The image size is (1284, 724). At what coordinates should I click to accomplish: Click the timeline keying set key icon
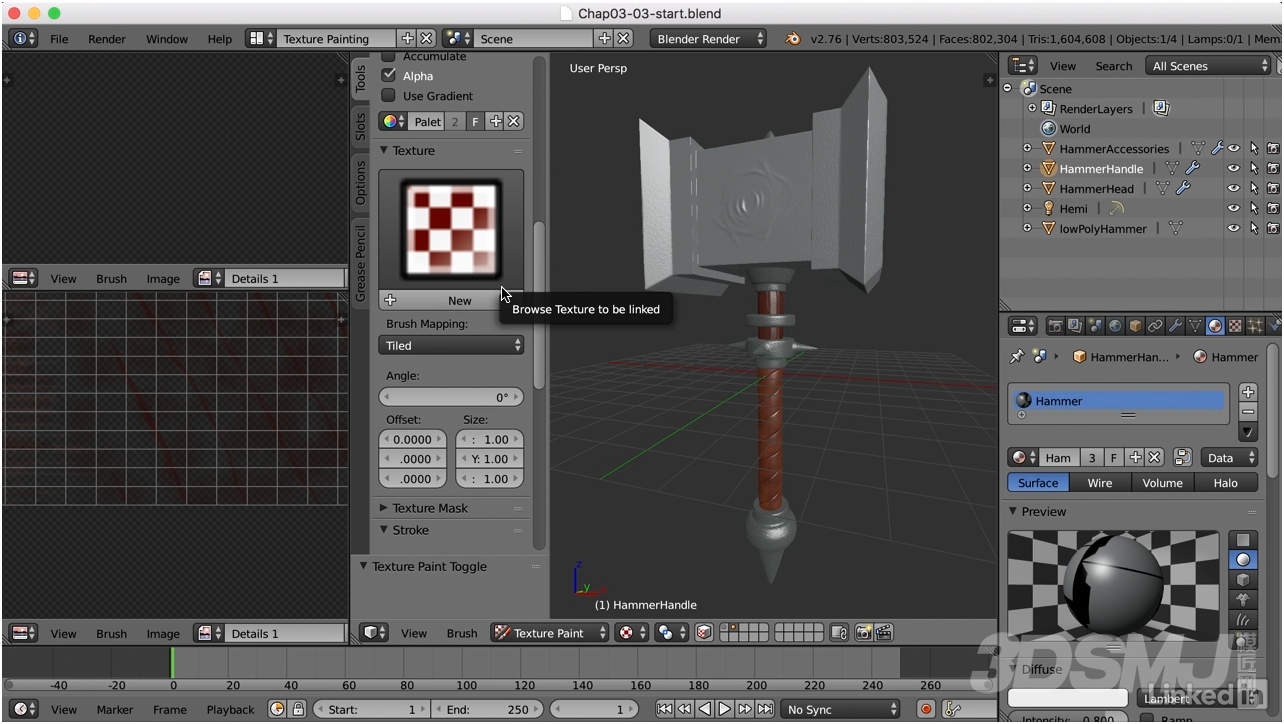click(952, 709)
